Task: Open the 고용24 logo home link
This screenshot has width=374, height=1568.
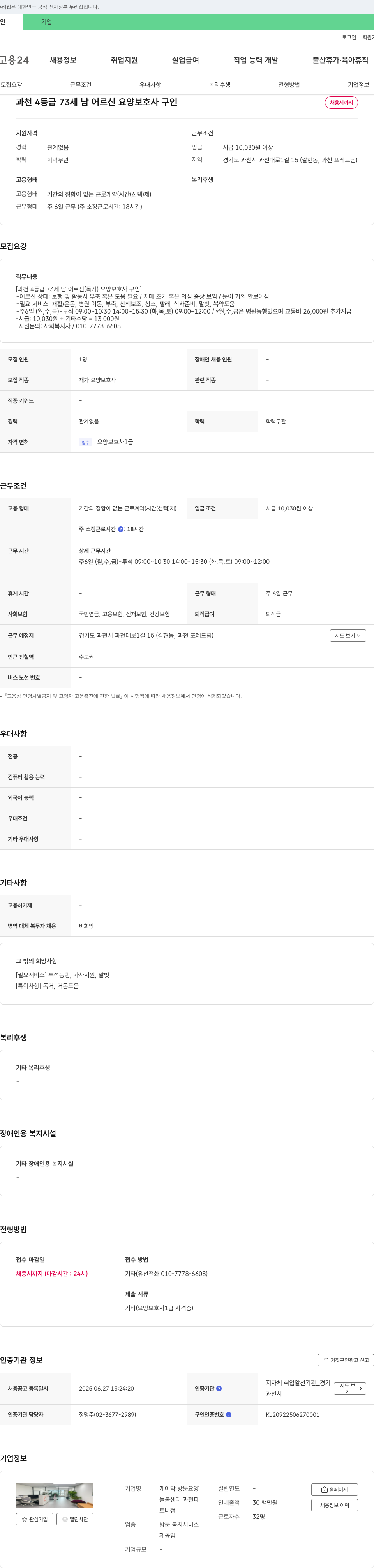Action: pos(14,60)
